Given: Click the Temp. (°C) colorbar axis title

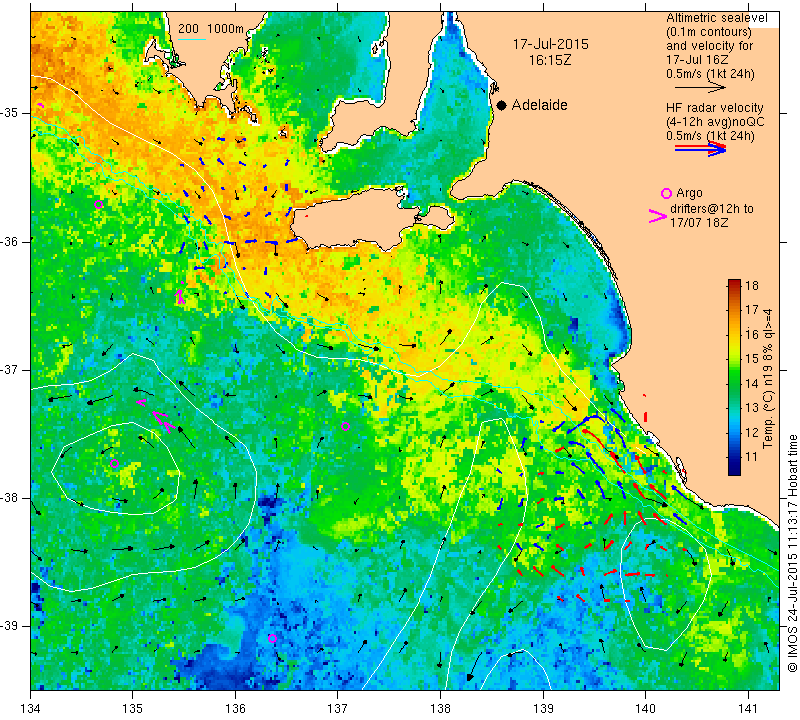Looking at the screenshot, I should point(768,379).
